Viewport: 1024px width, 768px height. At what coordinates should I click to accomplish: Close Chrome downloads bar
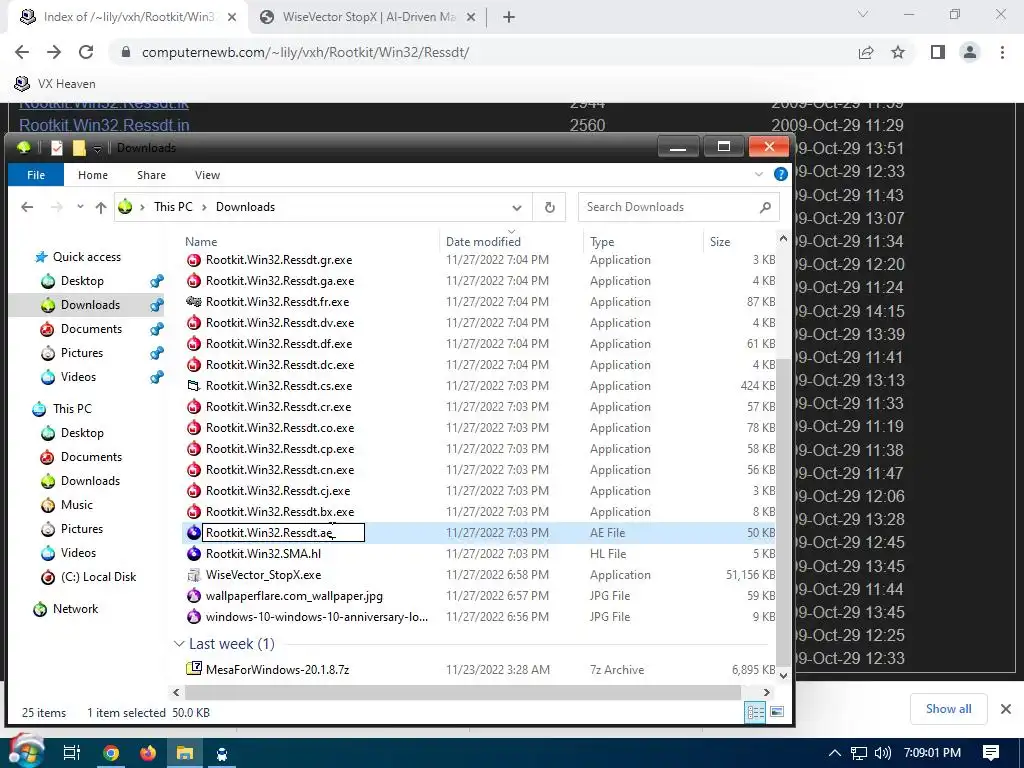click(x=1006, y=709)
